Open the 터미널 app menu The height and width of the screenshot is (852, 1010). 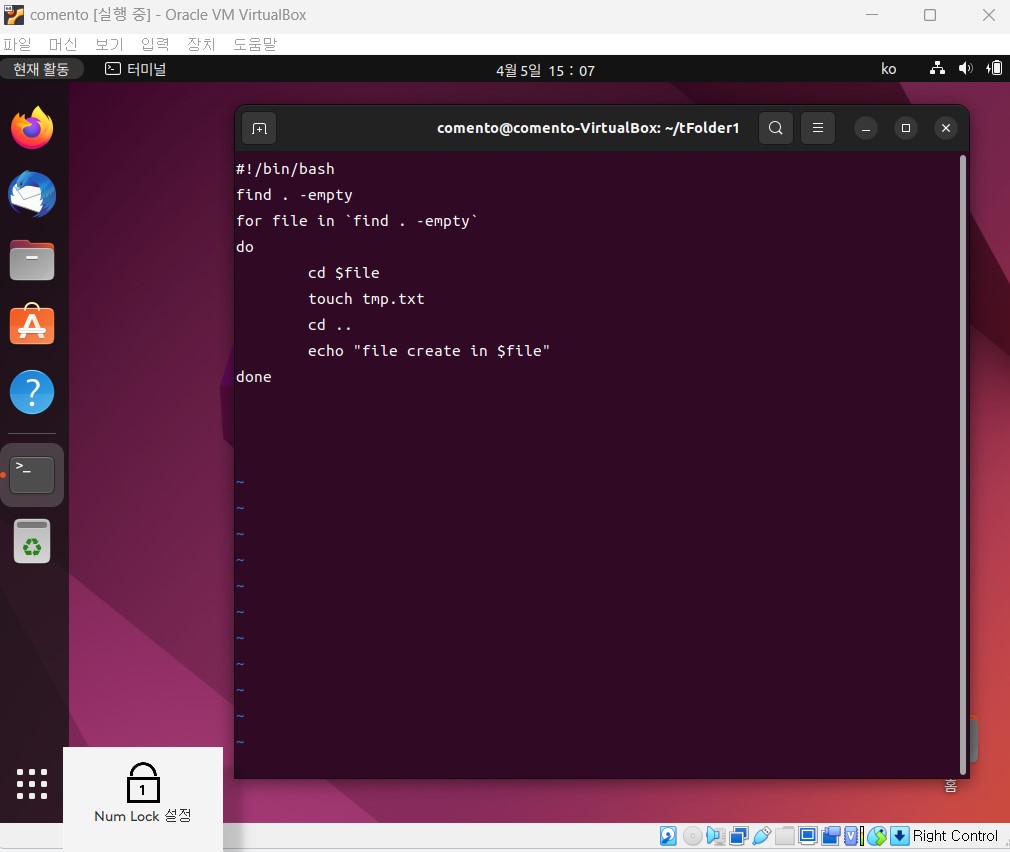point(136,69)
